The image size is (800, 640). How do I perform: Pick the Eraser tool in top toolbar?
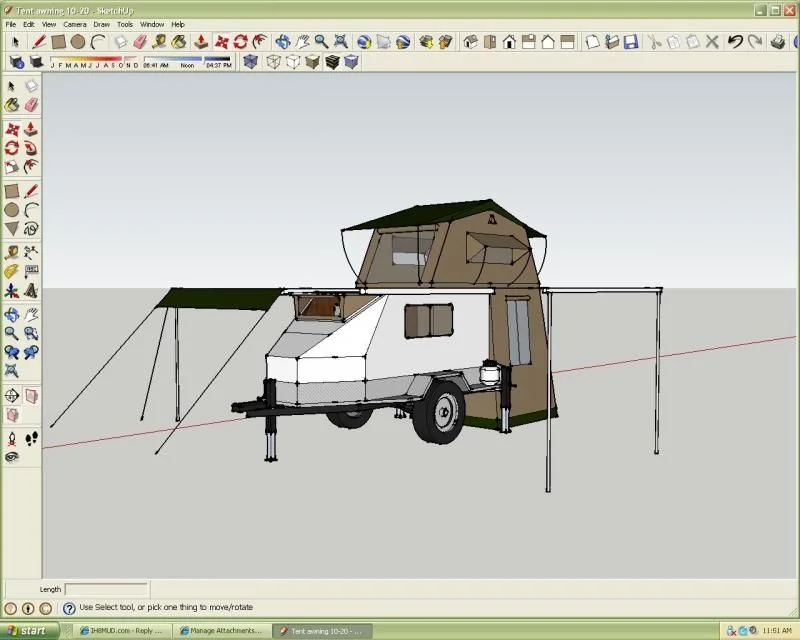(140, 42)
